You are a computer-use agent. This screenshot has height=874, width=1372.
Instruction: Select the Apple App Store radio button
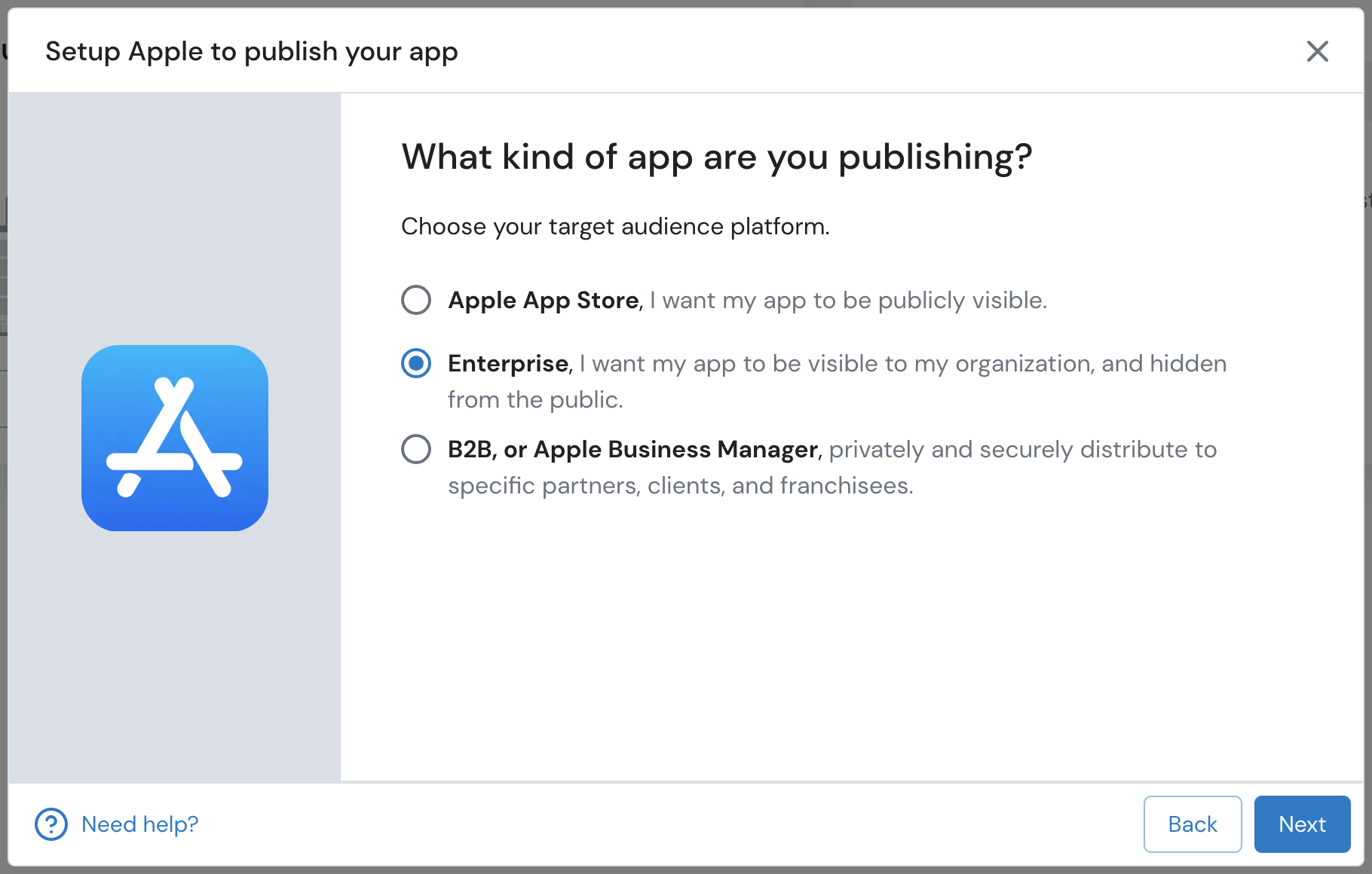click(416, 300)
